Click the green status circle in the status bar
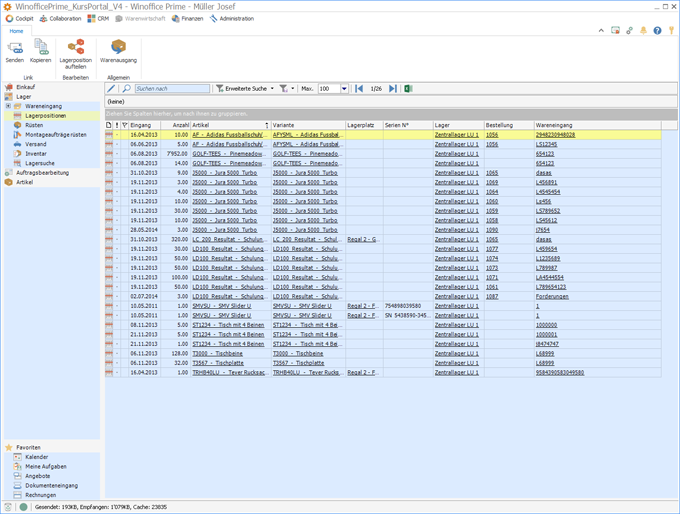 [23, 507]
